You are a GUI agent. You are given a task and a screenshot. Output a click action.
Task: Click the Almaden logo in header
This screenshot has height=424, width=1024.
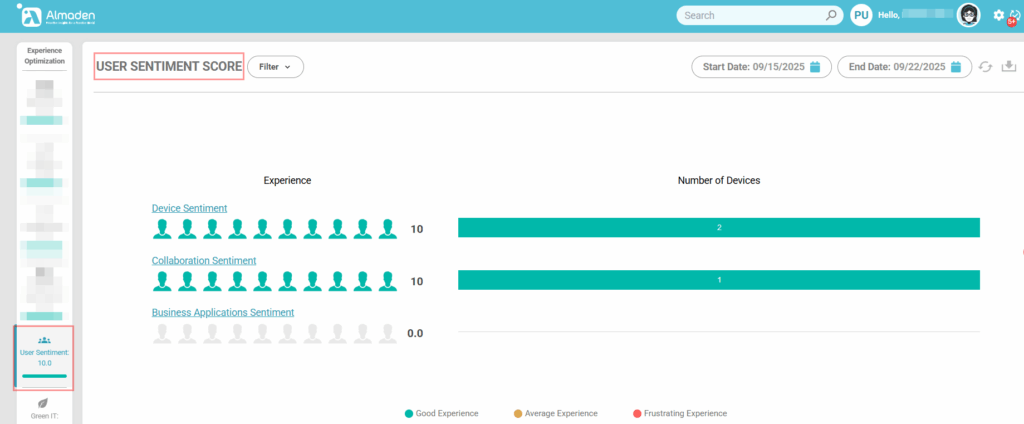pos(58,15)
